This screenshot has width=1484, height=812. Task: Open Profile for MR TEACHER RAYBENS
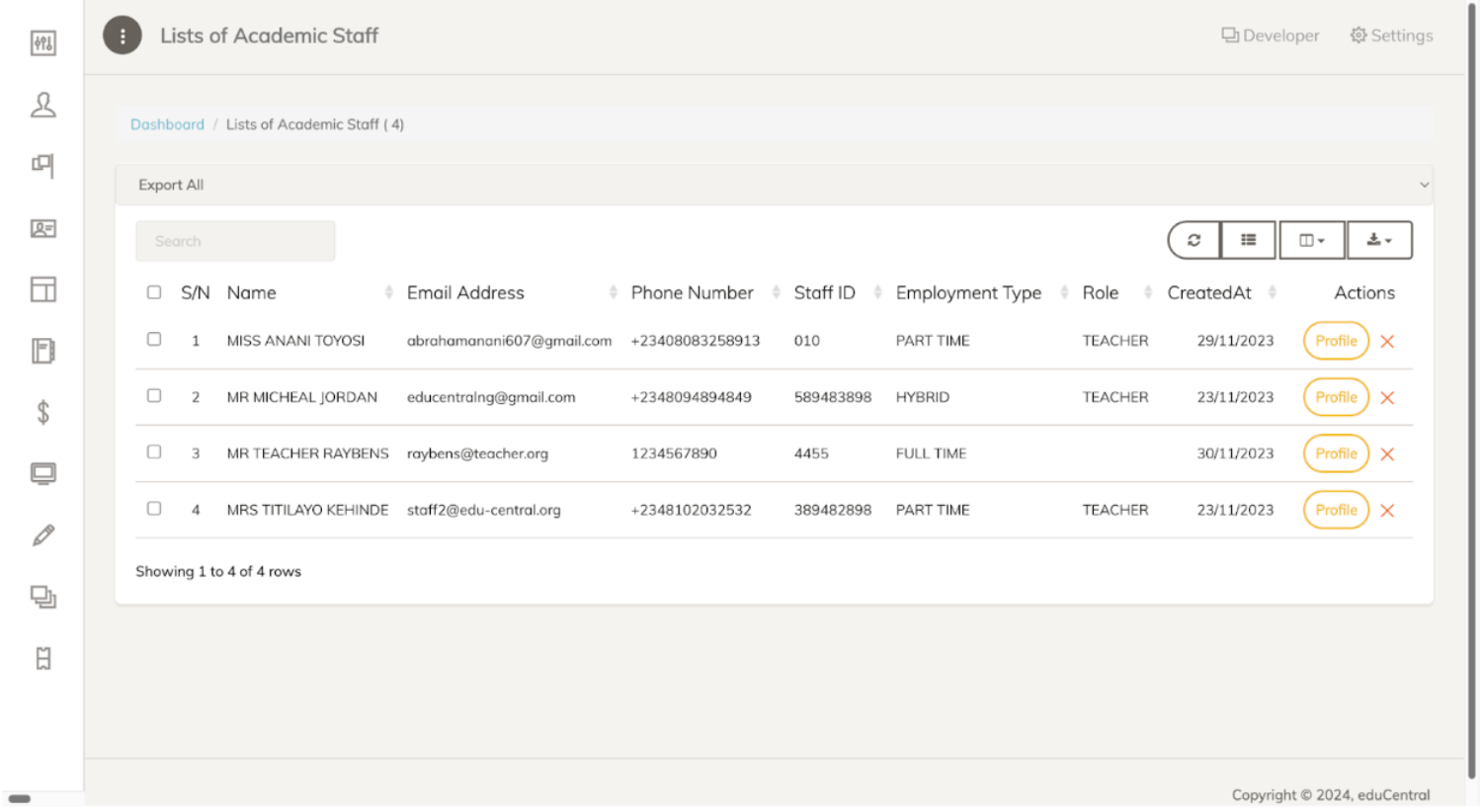click(x=1335, y=453)
